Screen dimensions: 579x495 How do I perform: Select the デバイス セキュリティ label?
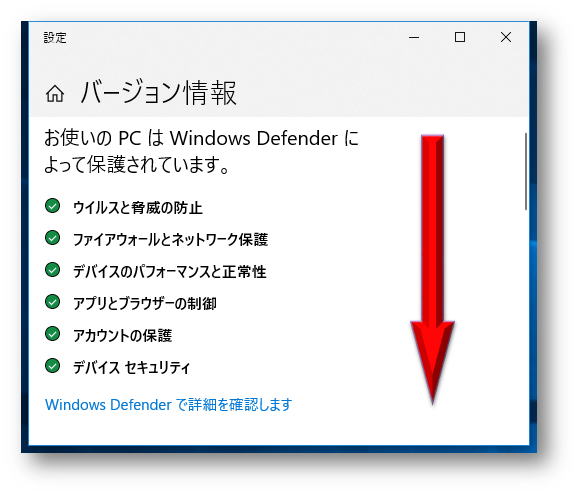(x=131, y=368)
